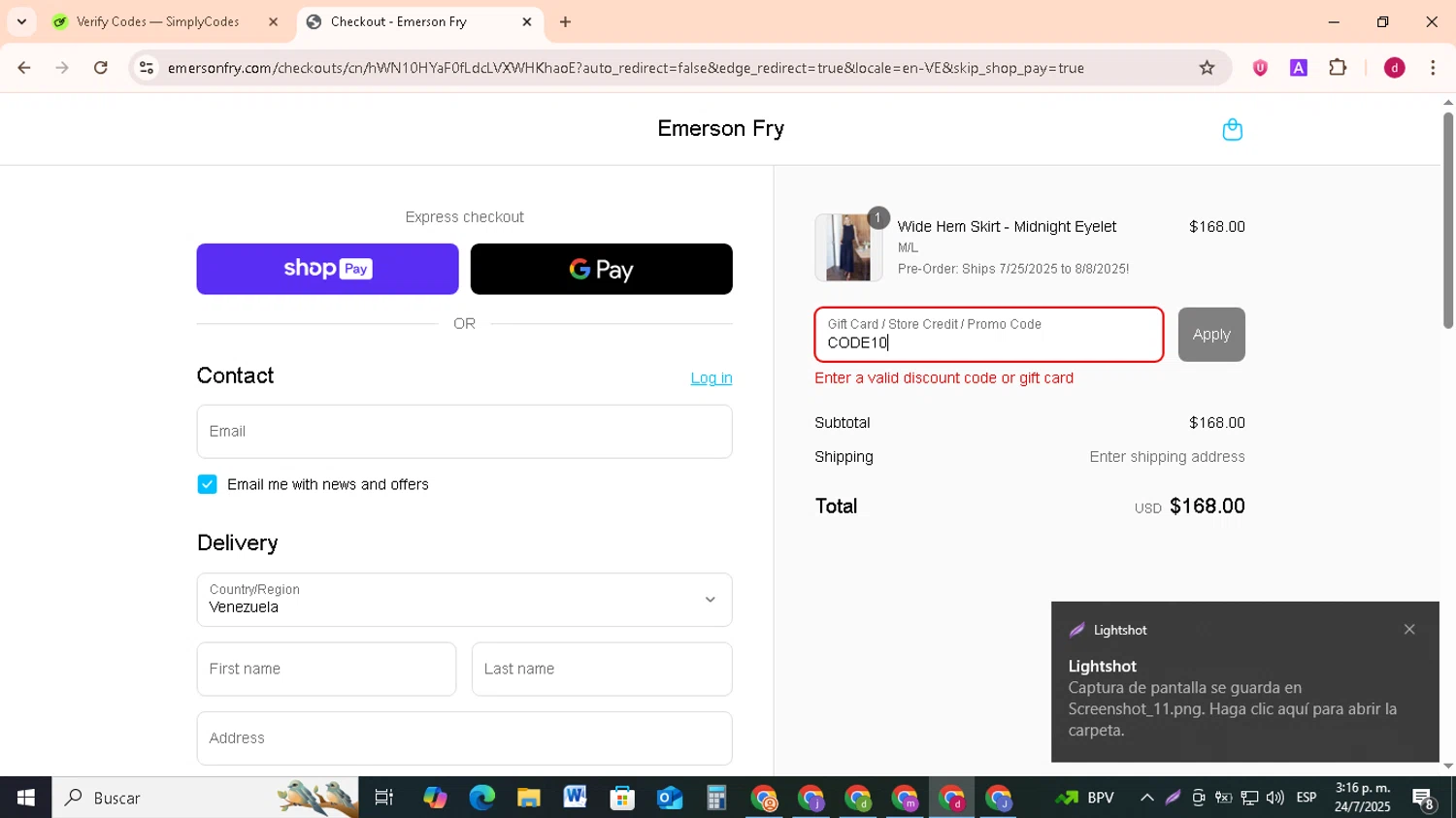The height and width of the screenshot is (818, 1456).
Task: Close the Verify Codes tab
Action: point(273,21)
